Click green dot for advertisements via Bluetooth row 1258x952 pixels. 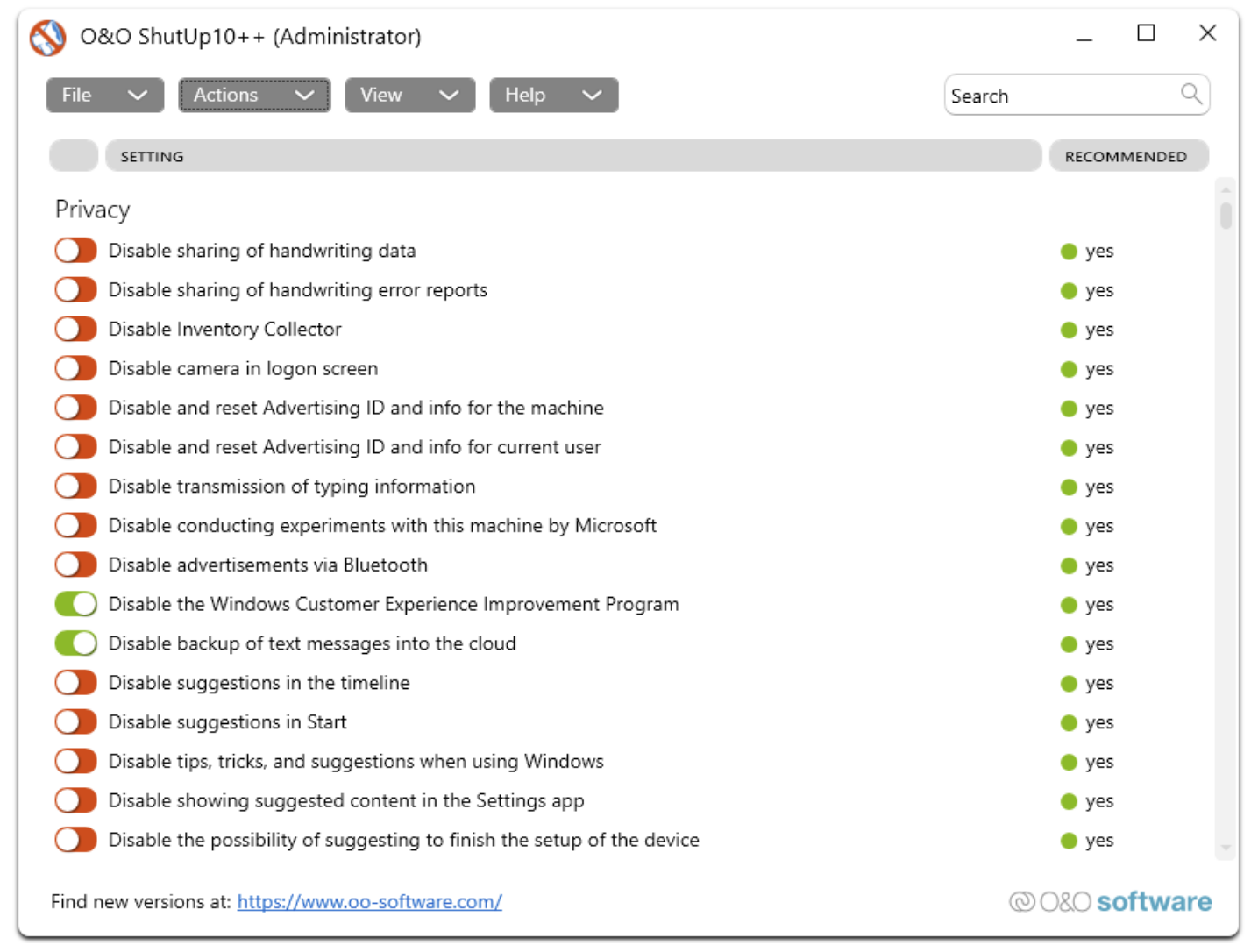(1069, 565)
